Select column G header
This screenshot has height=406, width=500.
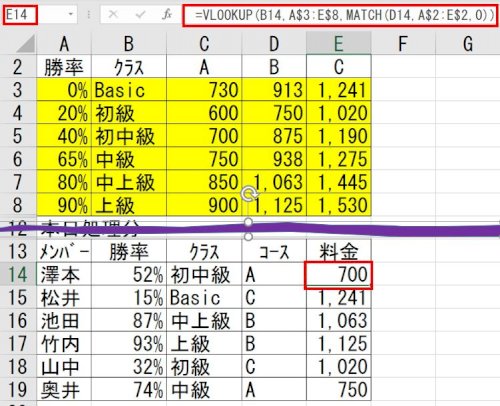(x=468, y=44)
